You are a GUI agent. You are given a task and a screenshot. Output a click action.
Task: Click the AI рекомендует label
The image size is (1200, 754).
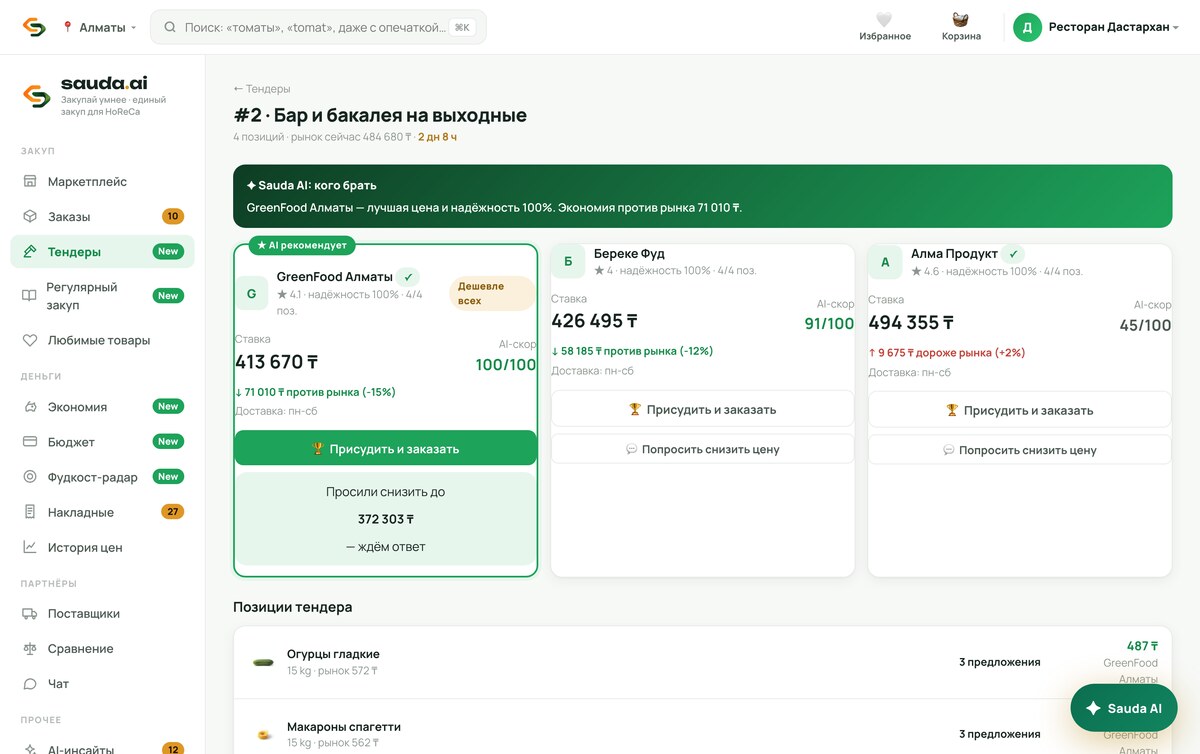coord(302,244)
